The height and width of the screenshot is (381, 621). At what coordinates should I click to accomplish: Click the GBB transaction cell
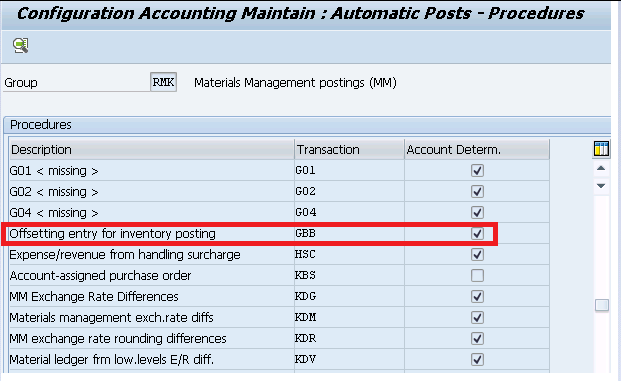click(x=349, y=234)
